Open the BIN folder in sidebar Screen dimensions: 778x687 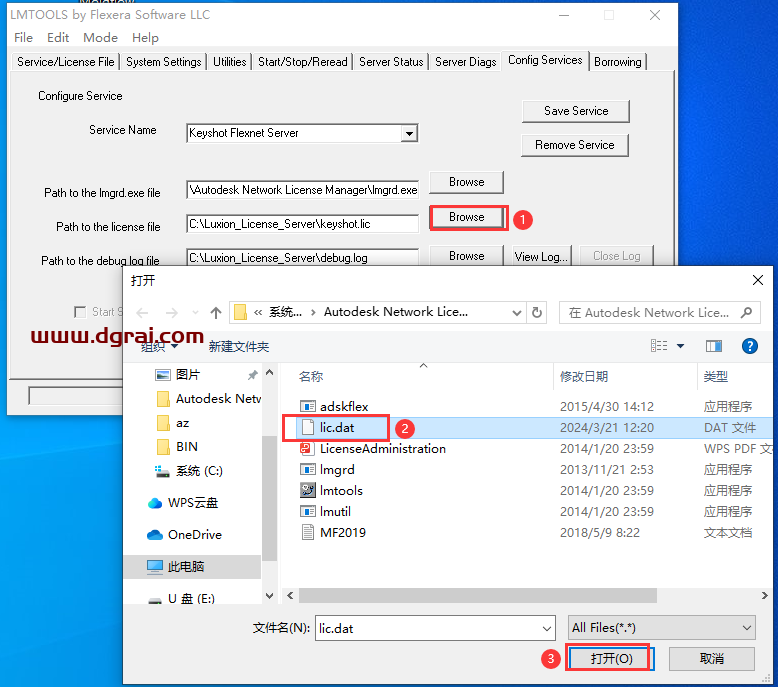(x=177, y=447)
